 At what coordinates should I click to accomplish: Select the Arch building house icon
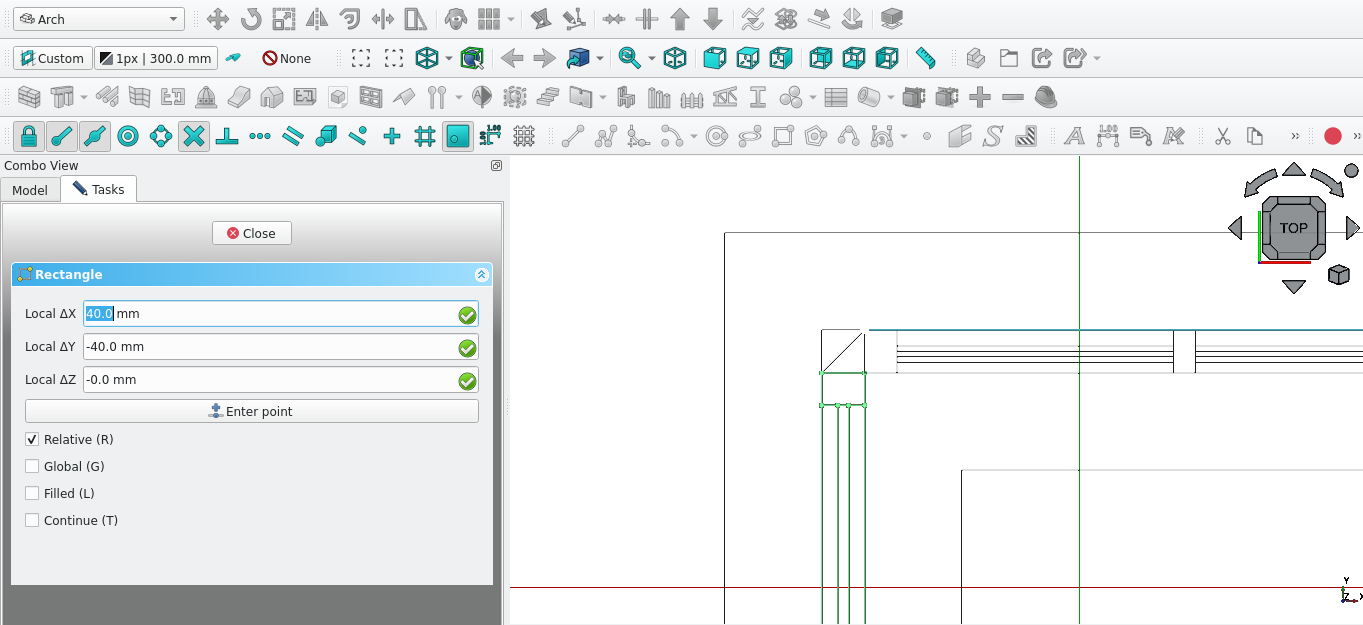coord(271,98)
